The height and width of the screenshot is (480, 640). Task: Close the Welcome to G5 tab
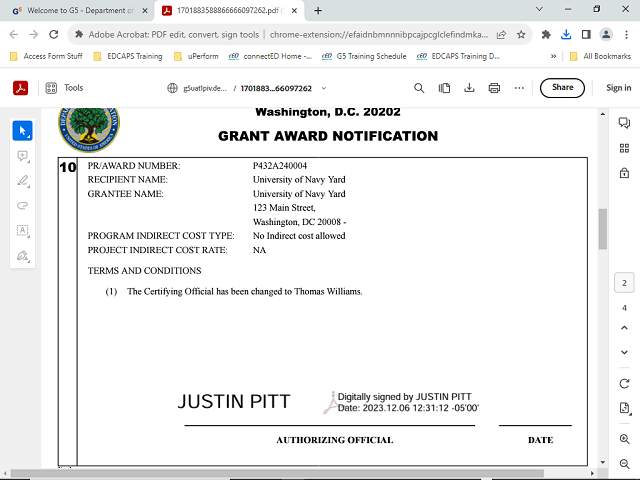[x=144, y=11]
